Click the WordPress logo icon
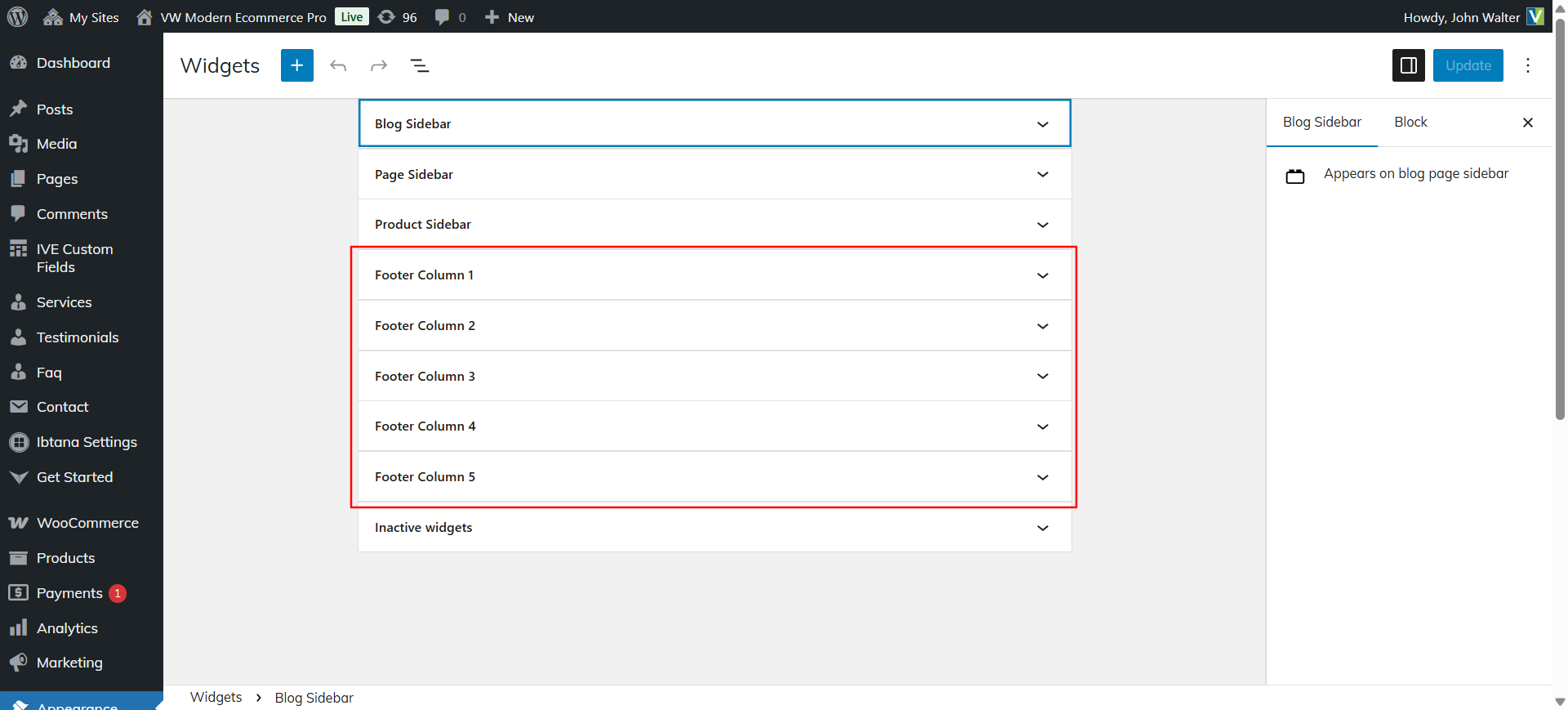 pyautogui.click(x=18, y=16)
